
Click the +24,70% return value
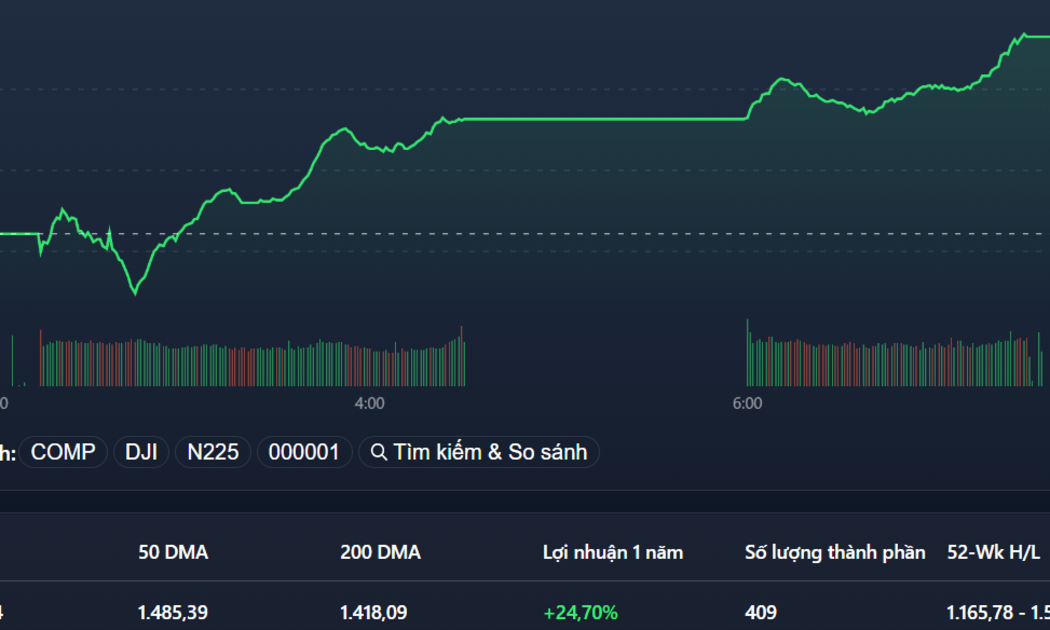coord(581,612)
